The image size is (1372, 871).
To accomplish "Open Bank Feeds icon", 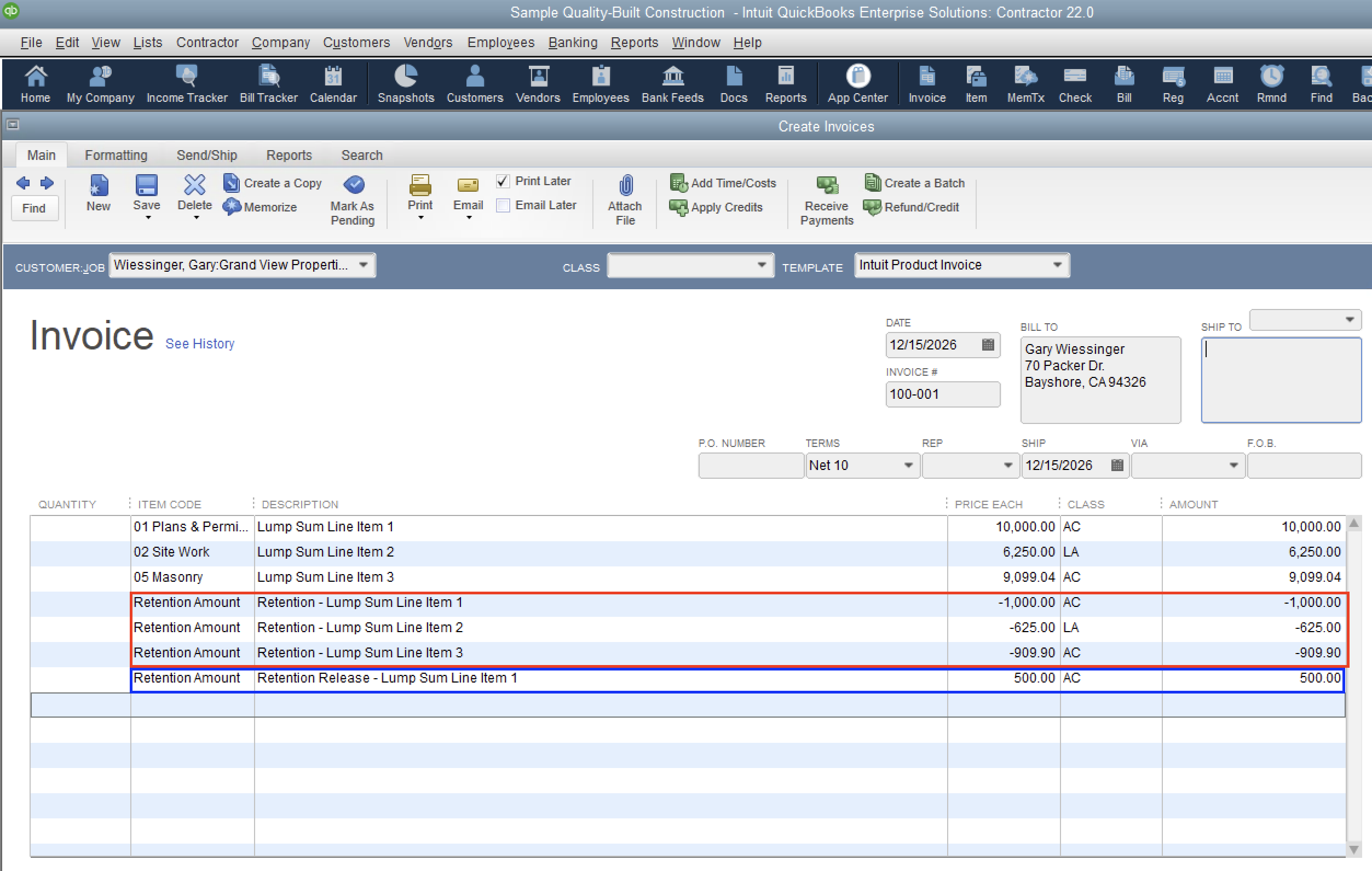I will coord(672,84).
